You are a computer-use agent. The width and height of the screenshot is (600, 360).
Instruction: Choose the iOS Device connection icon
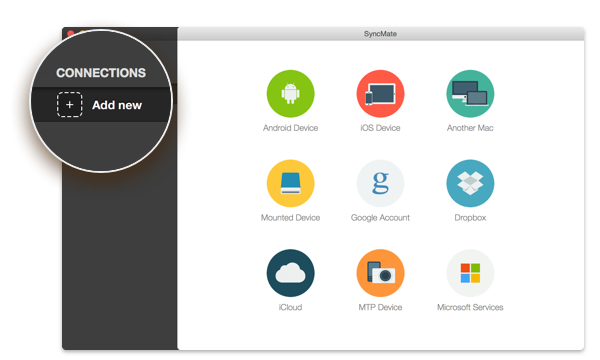[380, 94]
